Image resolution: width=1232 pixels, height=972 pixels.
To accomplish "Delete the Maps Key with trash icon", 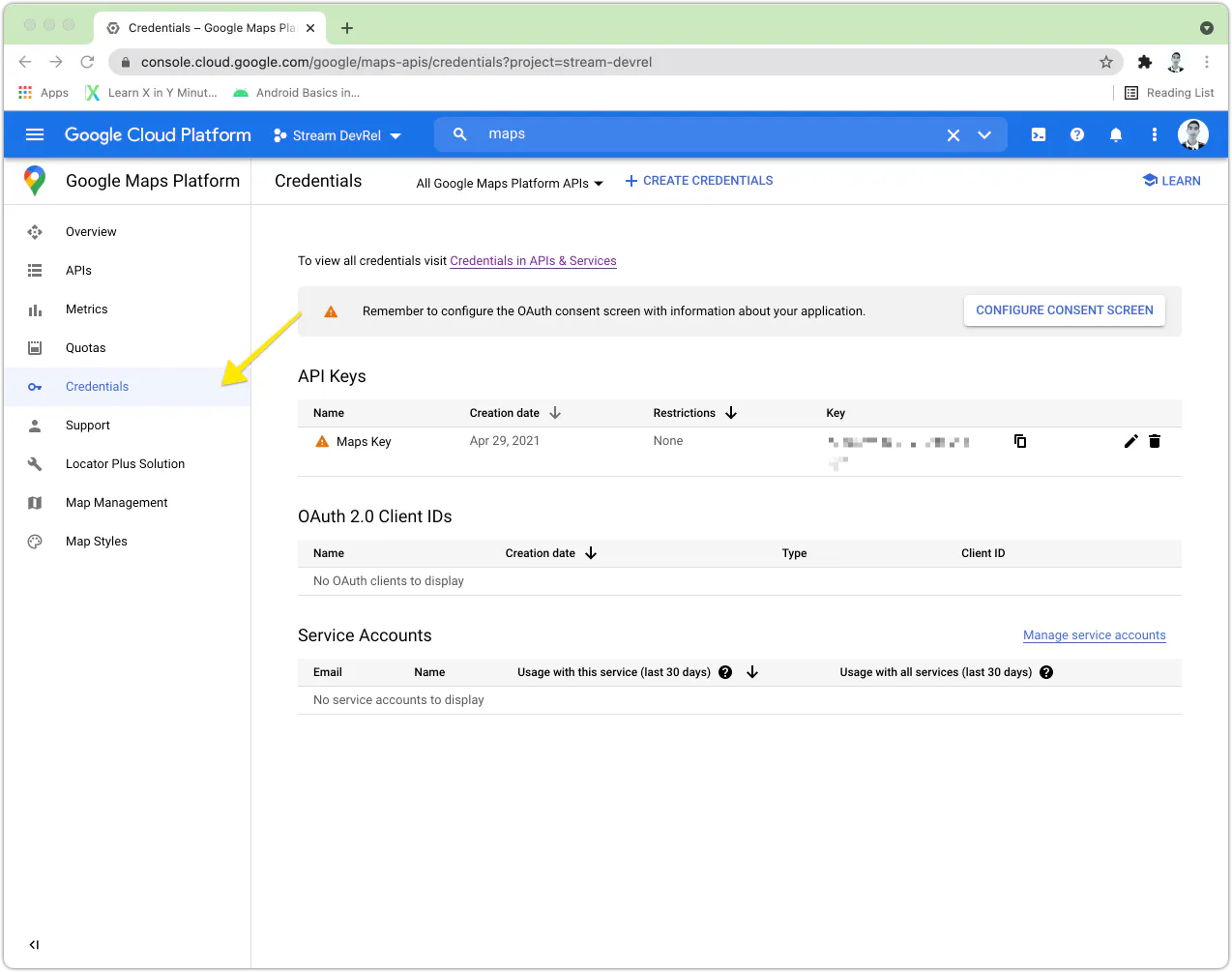I will [1155, 441].
